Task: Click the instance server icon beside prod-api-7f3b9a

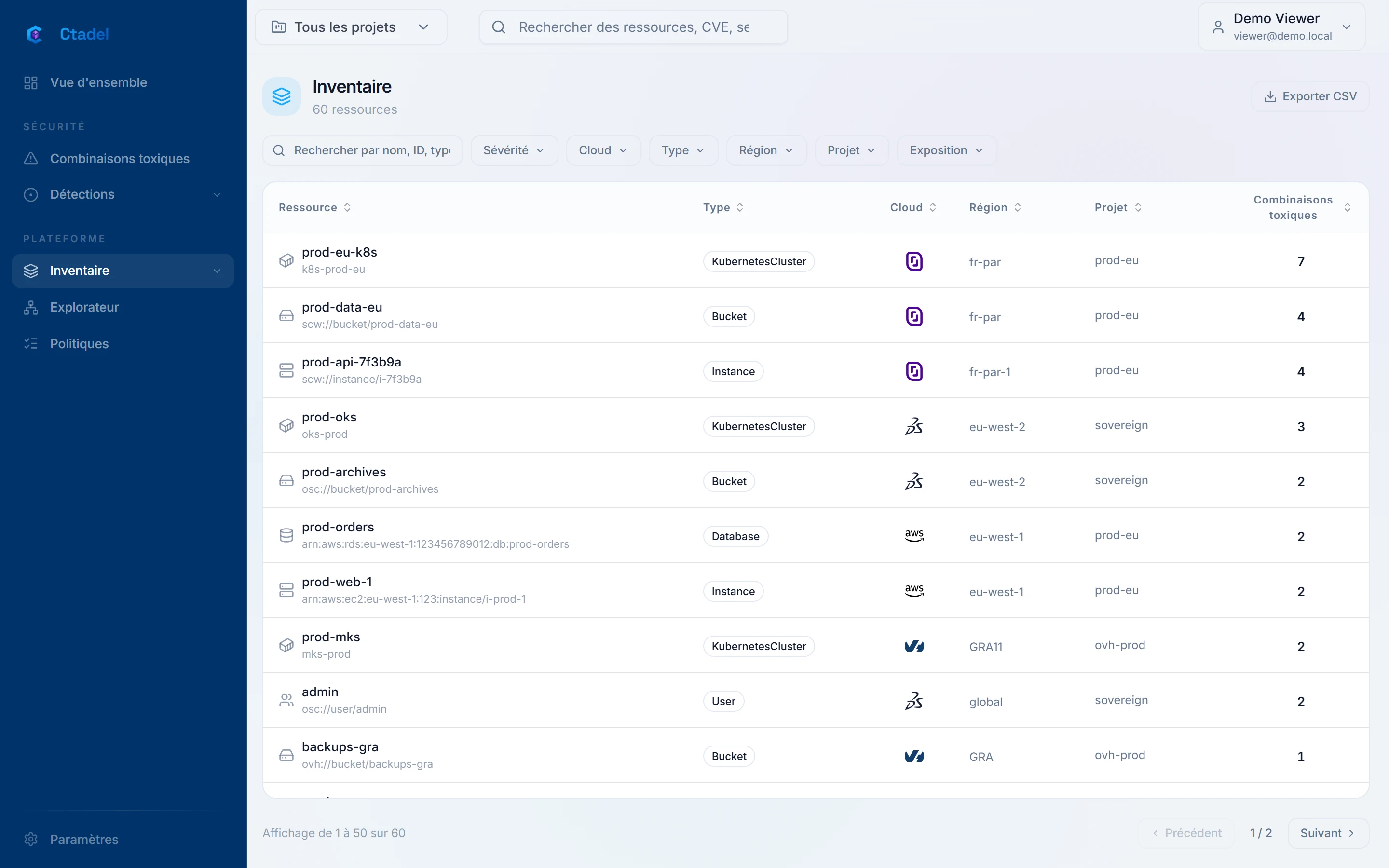Action: (x=286, y=370)
